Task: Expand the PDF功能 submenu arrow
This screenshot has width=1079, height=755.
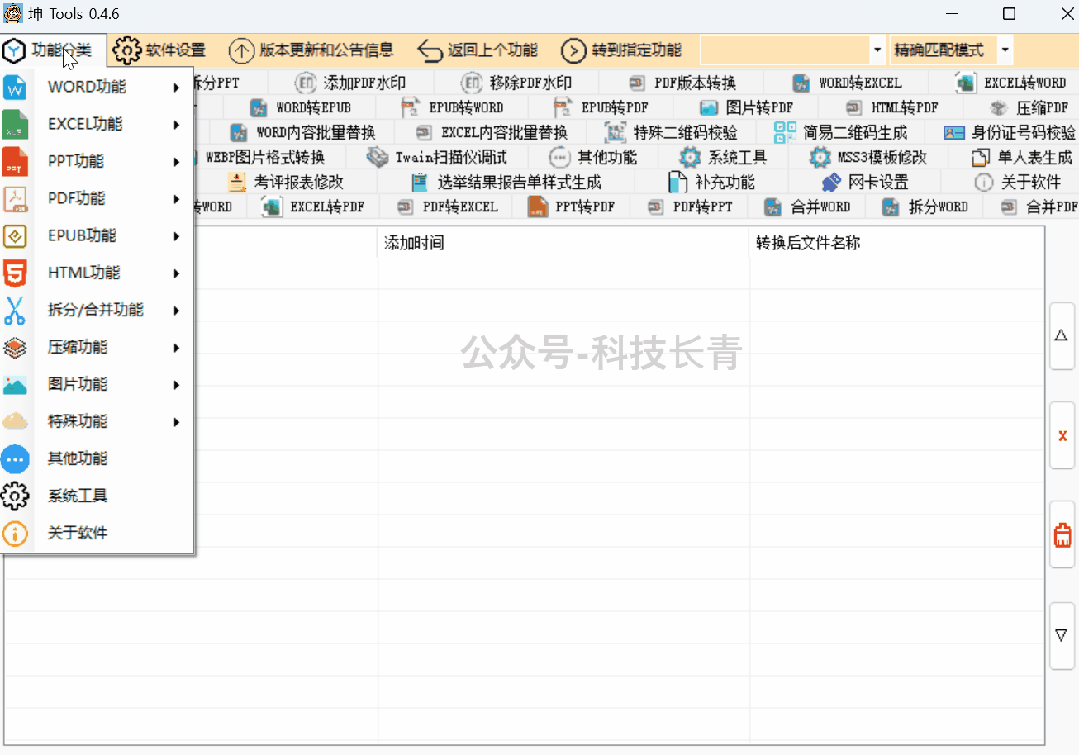Action: point(176,199)
